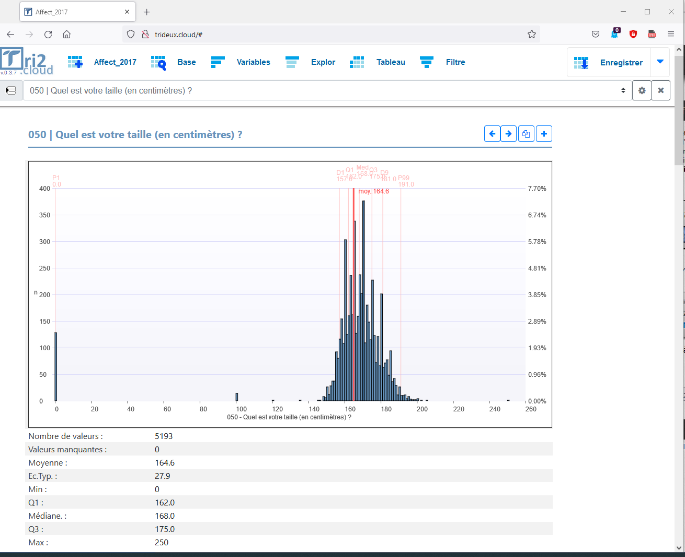Click the duplicate chart icon
The height and width of the screenshot is (557, 685).
526,134
